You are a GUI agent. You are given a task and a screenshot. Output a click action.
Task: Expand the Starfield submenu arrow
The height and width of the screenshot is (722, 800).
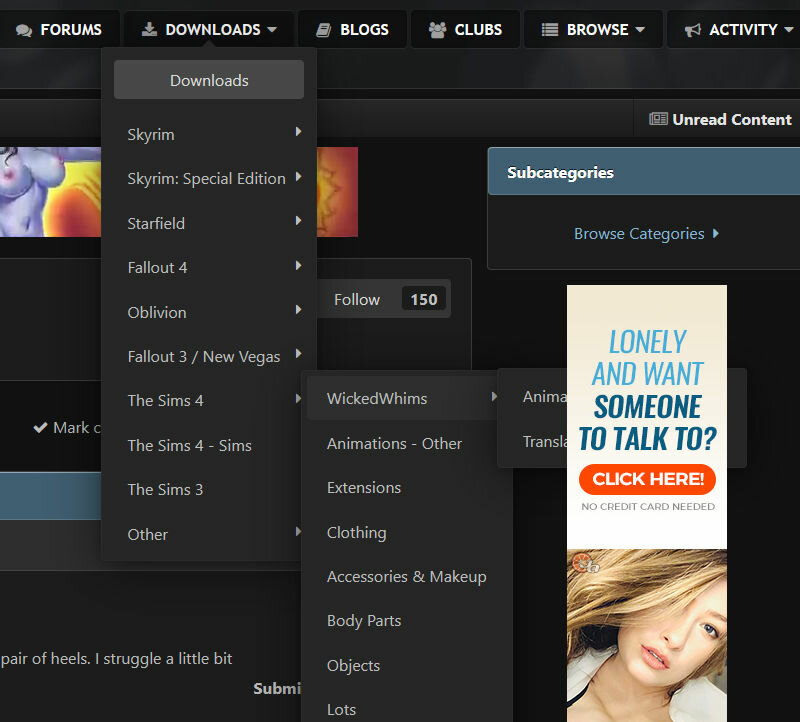coord(298,220)
